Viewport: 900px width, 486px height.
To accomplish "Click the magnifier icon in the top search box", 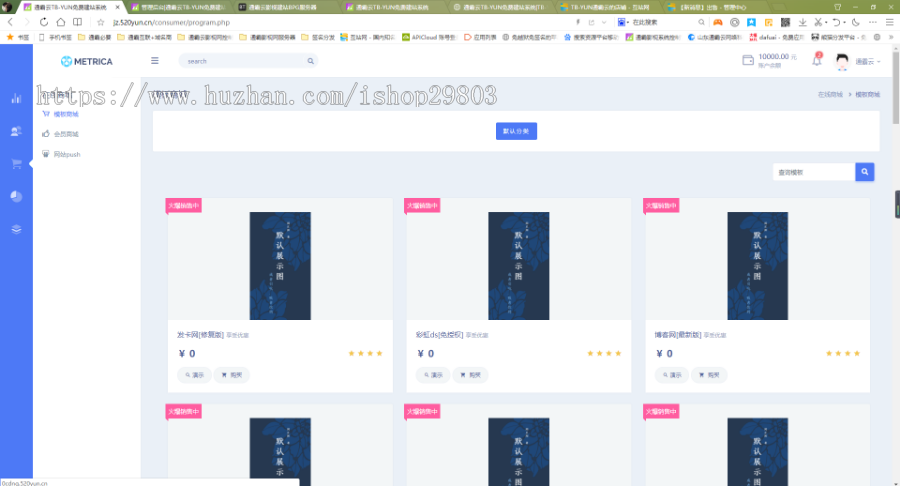I will pyautogui.click(x=311, y=61).
